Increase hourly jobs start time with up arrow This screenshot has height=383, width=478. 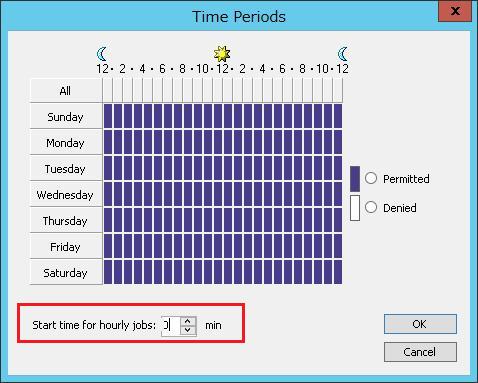(x=188, y=321)
